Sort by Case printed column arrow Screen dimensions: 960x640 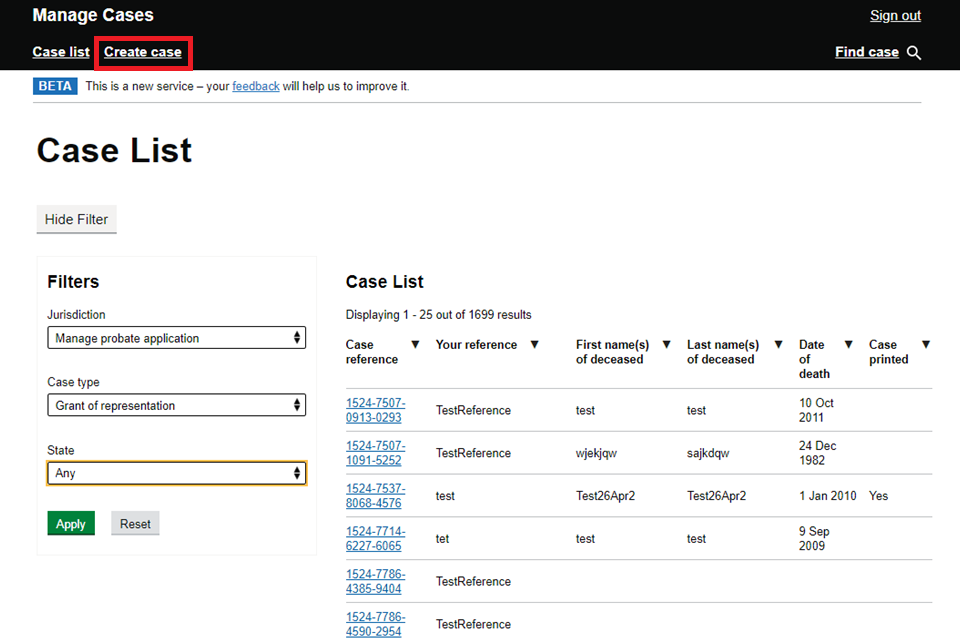point(925,345)
